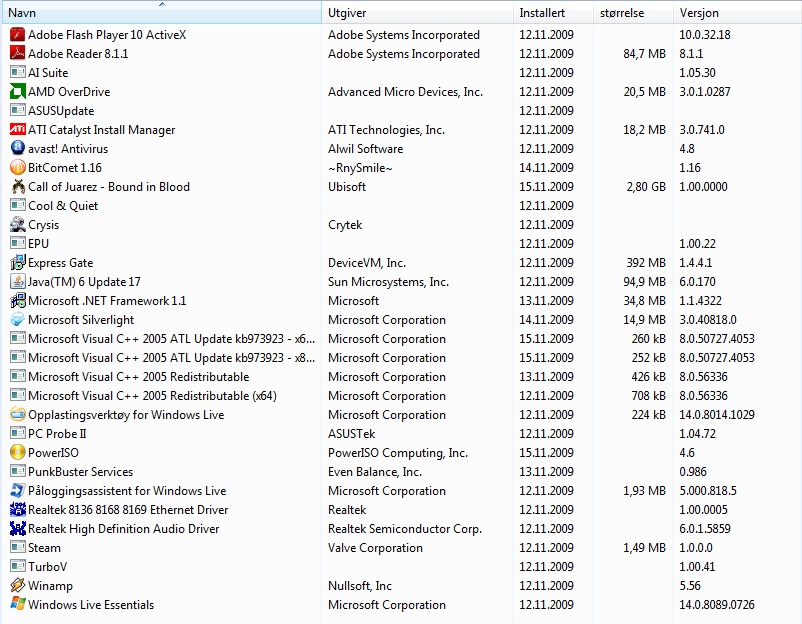
Task: Sort by the Versjon column header
Action: 738,12
